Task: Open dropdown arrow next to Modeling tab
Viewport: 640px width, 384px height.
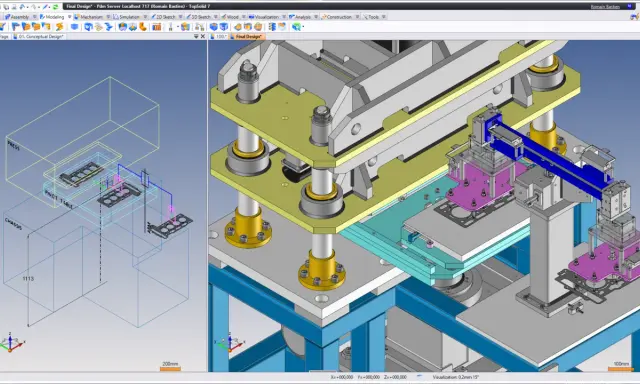Action: pyautogui.click(x=69, y=17)
